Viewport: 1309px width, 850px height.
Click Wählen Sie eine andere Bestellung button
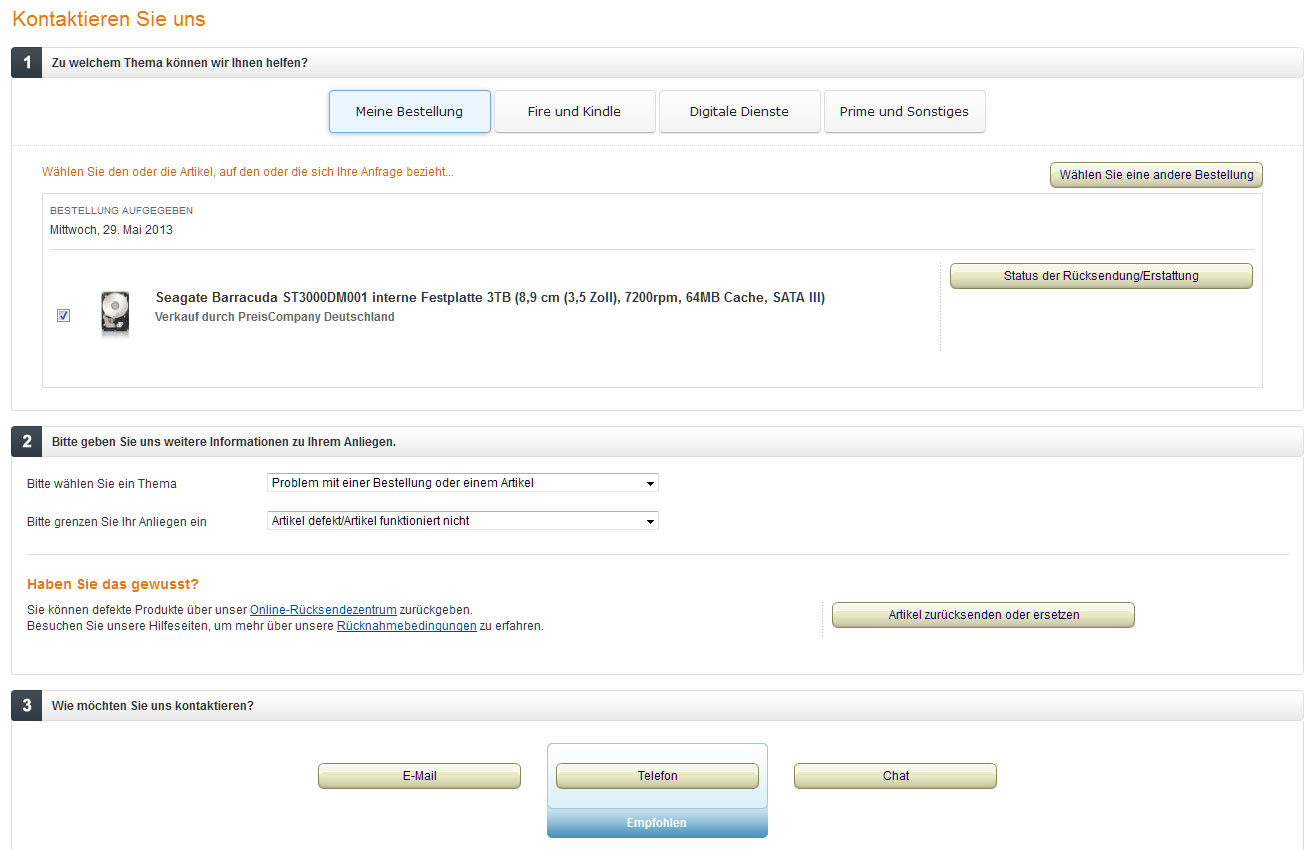(x=1156, y=175)
